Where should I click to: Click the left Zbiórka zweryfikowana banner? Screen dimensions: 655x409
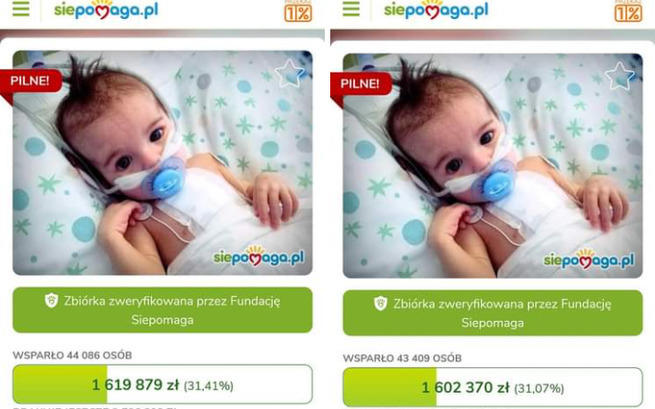(x=162, y=310)
